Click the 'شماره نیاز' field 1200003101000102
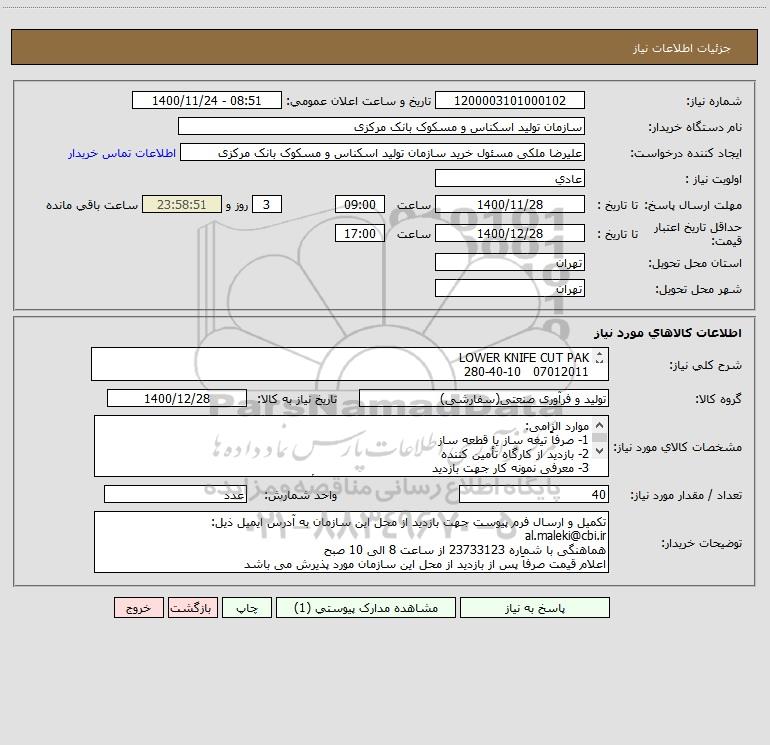 click(510, 100)
